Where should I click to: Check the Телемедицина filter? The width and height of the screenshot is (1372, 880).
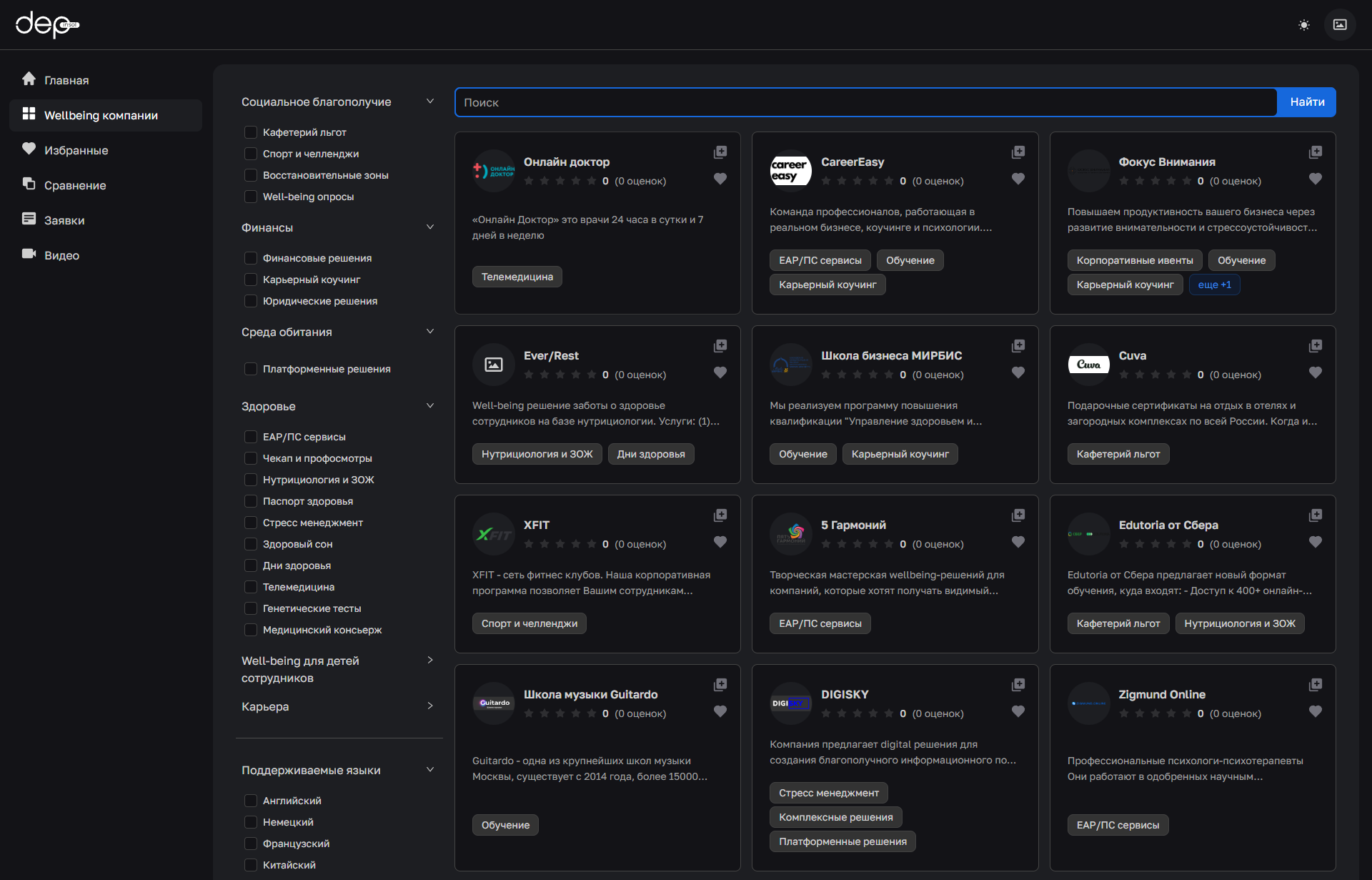tap(251, 587)
